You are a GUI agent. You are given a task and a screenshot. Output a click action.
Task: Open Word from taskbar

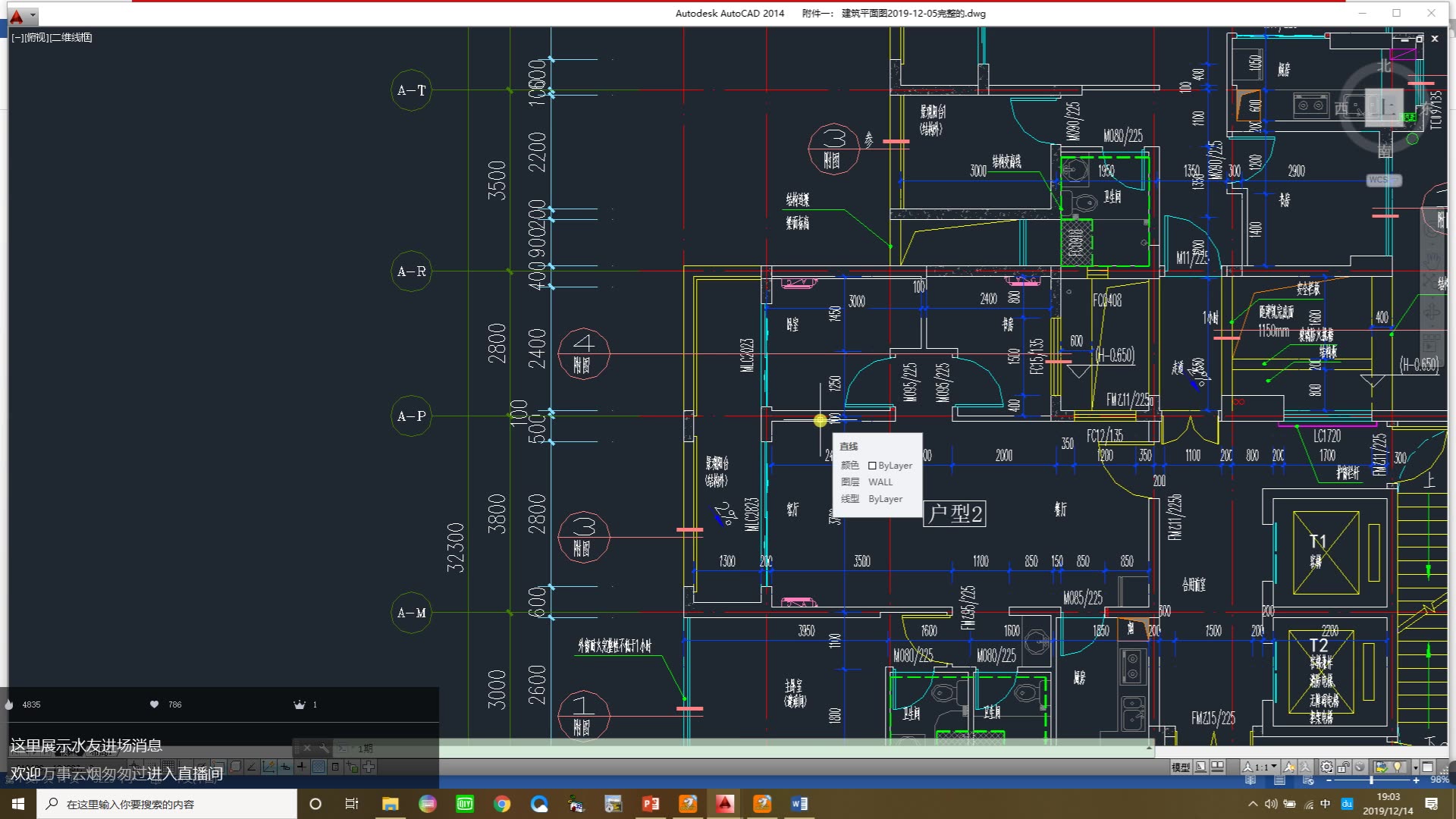pyautogui.click(x=799, y=804)
